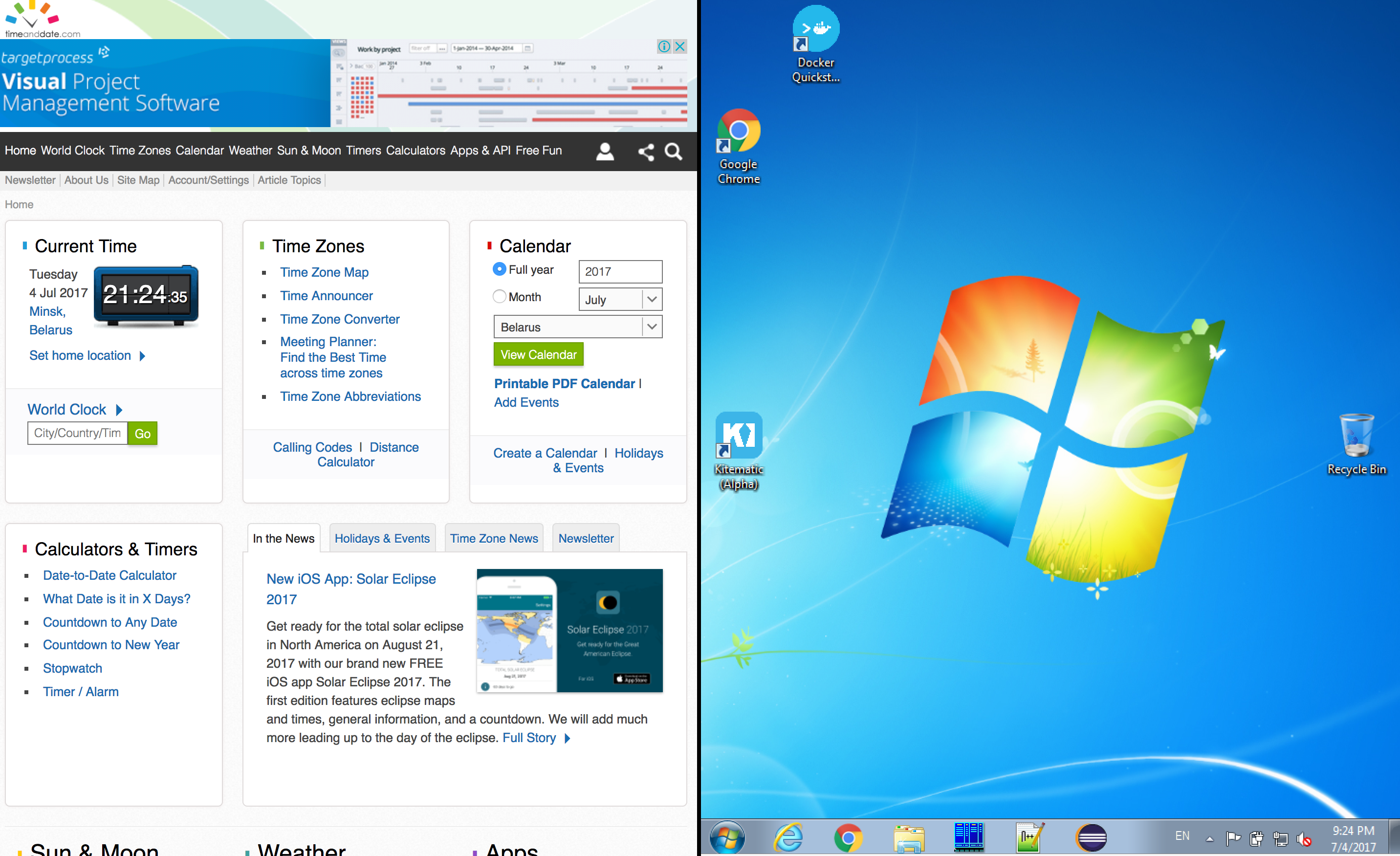Click the EN language indicator
Screen dimensions: 1400x856
click(x=1182, y=835)
